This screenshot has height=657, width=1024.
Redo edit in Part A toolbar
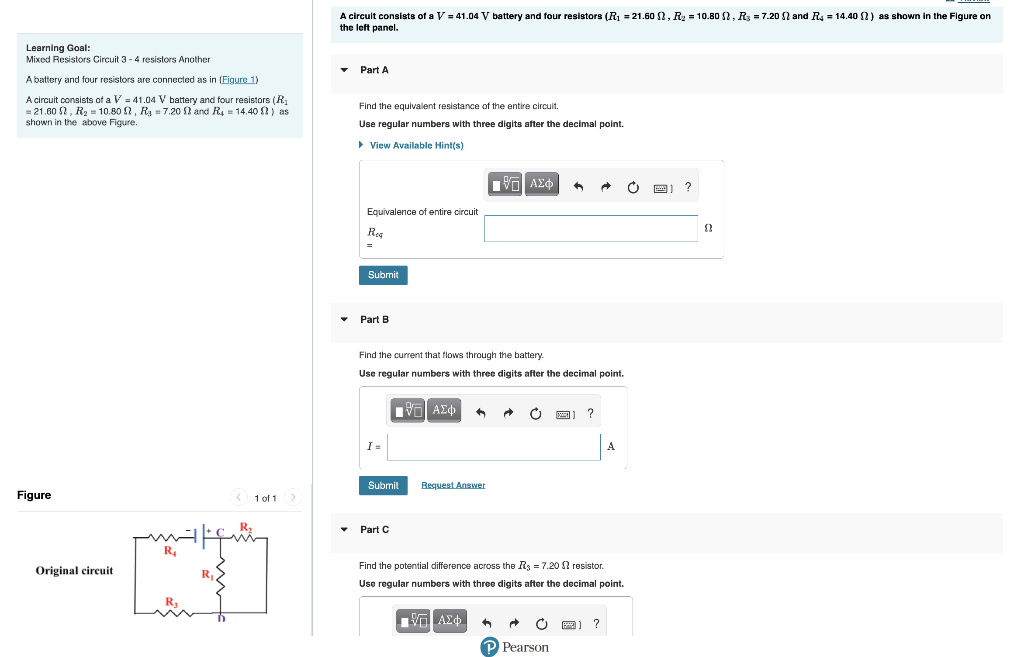[x=605, y=187]
